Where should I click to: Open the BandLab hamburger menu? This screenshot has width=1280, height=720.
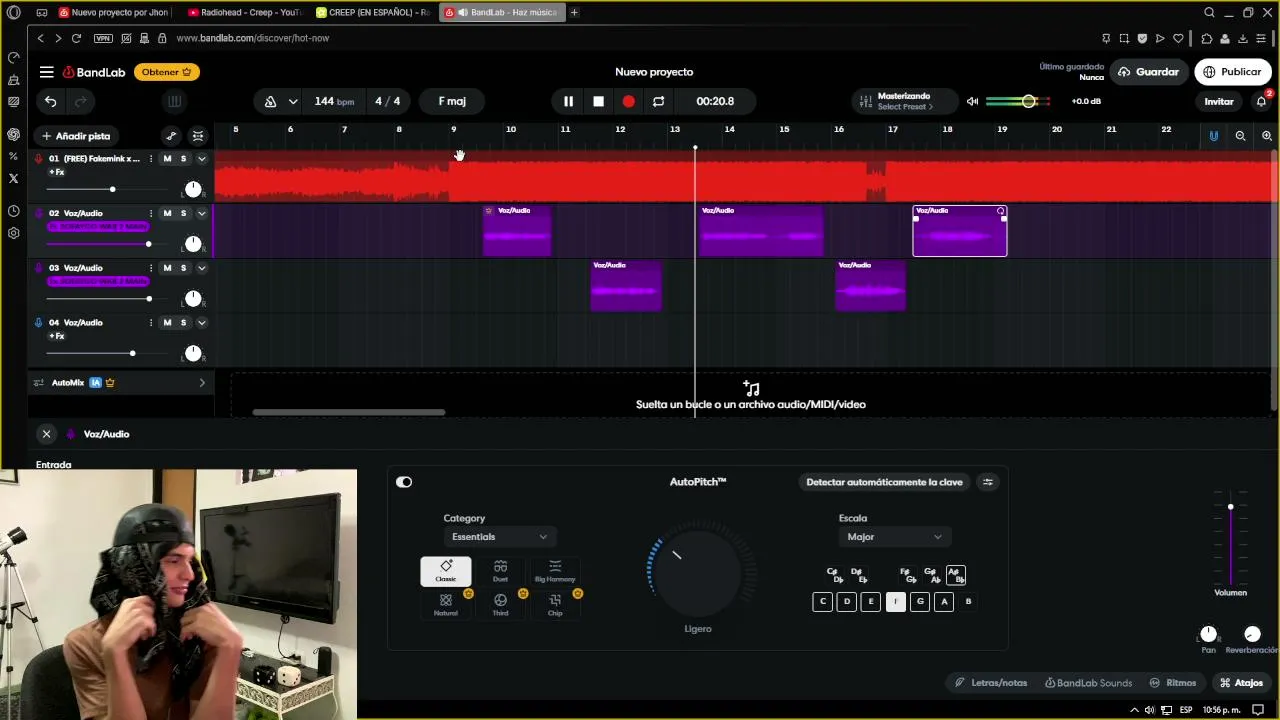point(46,72)
